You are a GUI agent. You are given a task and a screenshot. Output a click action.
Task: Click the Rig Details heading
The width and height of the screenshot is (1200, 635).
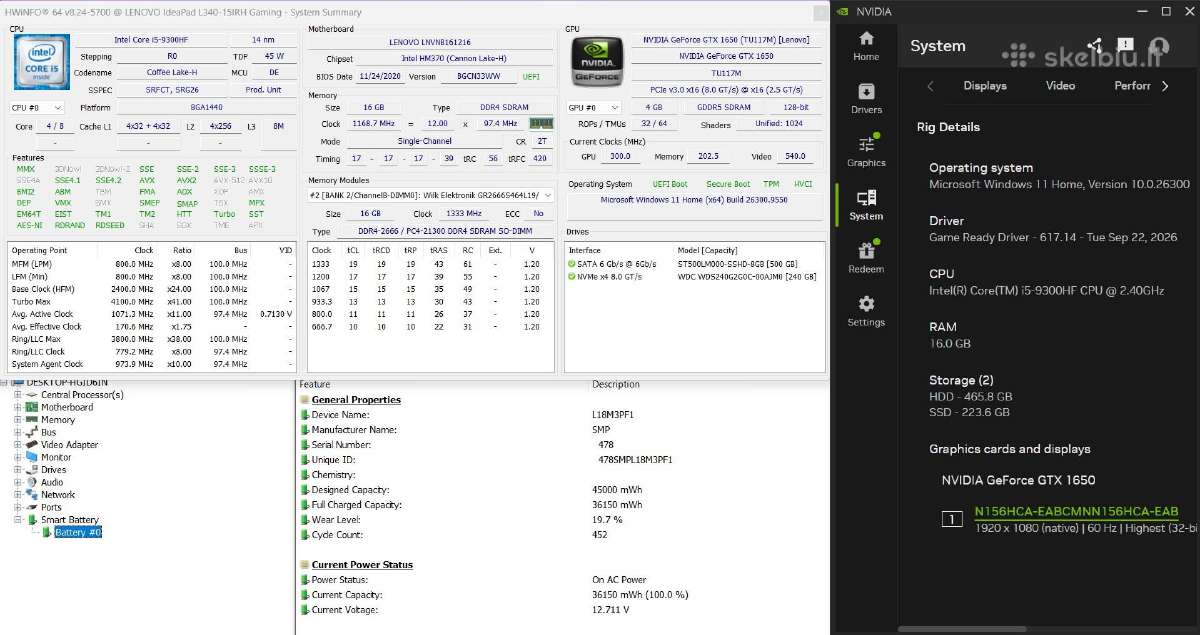[948, 127]
